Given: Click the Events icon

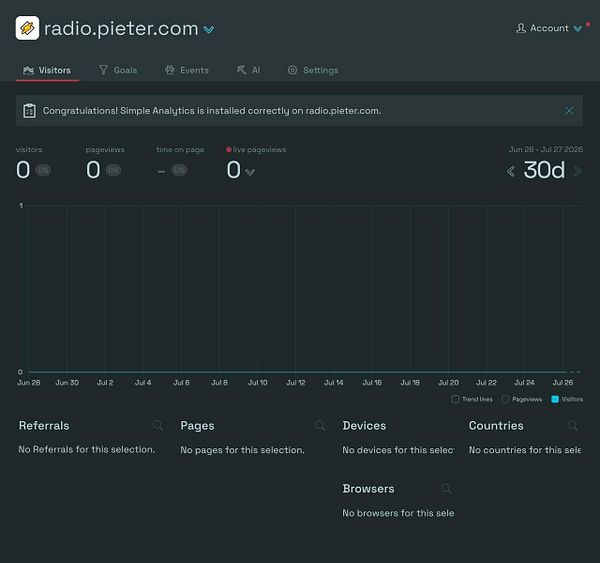Looking at the screenshot, I should (x=170, y=70).
